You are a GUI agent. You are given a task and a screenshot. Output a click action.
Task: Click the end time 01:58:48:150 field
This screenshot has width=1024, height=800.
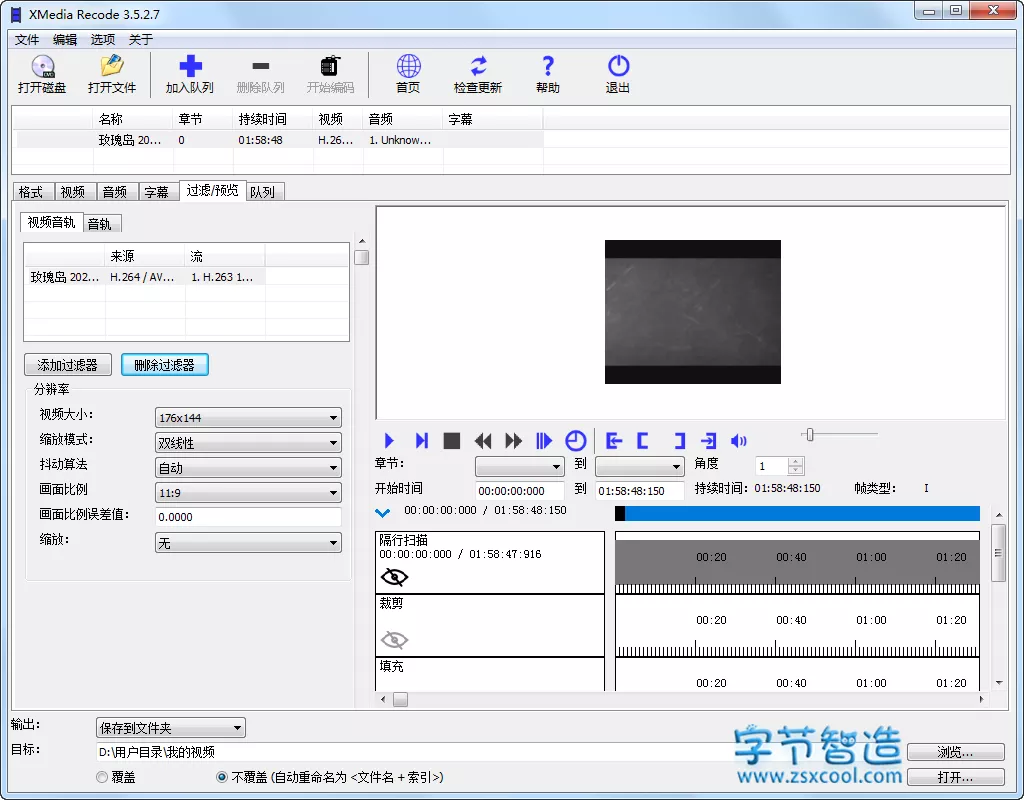pos(639,490)
